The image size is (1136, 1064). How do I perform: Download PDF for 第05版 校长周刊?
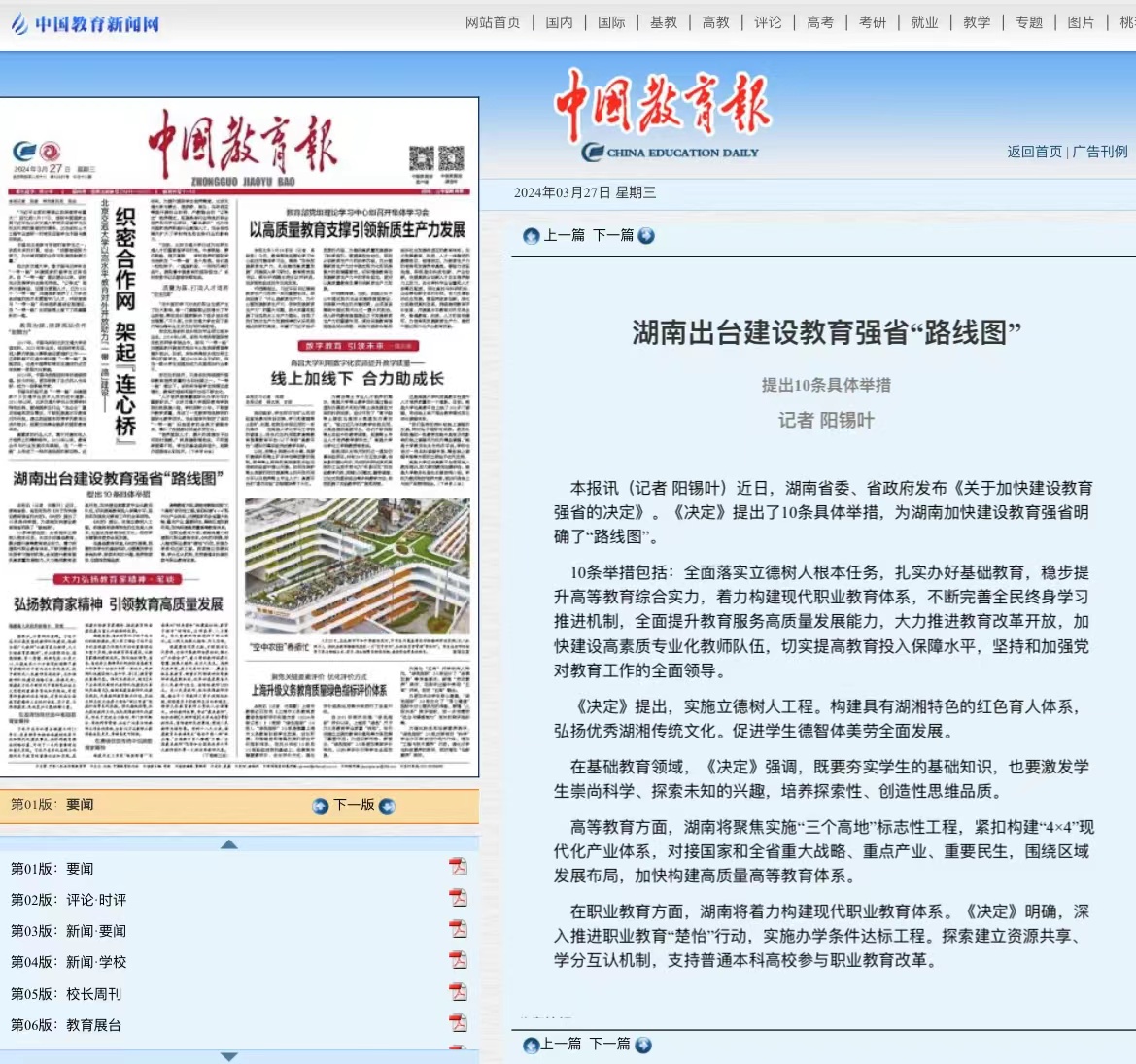click(458, 992)
